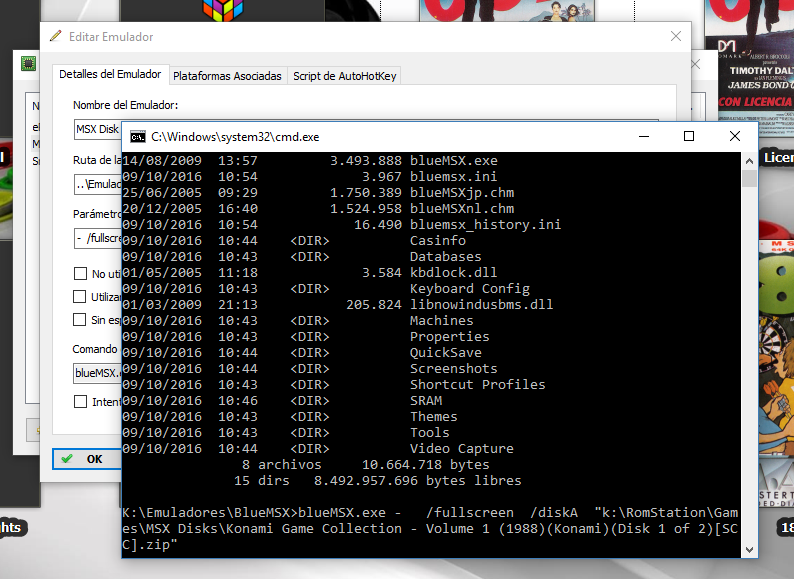The height and width of the screenshot is (579, 794).
Task: Click the Tools directory entry
Action: click(x=429, y=433)
